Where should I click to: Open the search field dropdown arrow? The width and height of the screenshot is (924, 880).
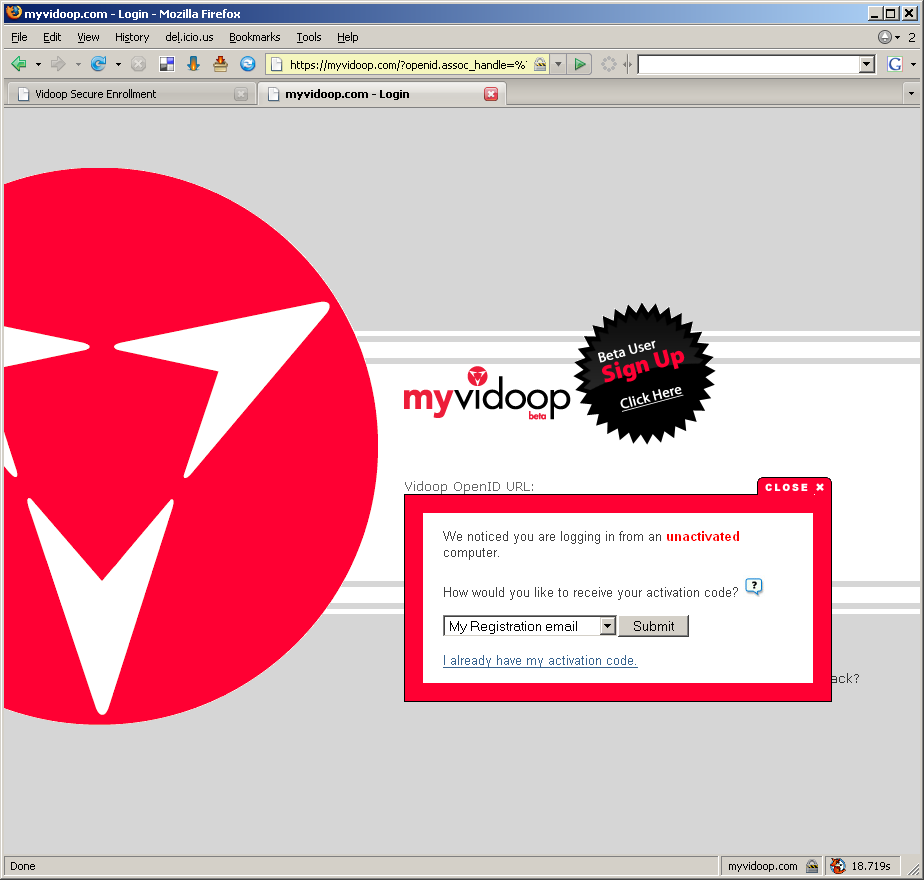click(866, 64)
